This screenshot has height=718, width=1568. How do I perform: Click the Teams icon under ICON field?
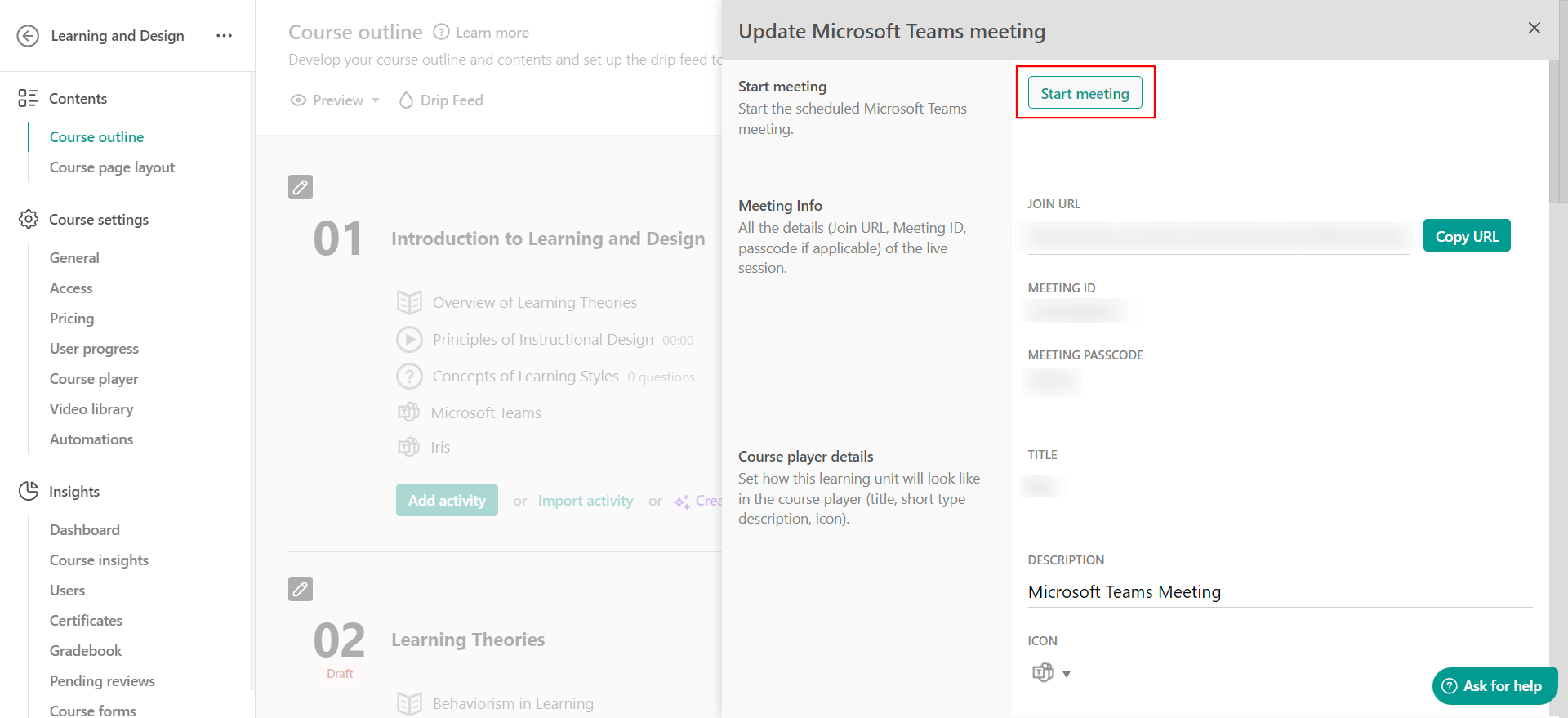[x=1043, y=673]
